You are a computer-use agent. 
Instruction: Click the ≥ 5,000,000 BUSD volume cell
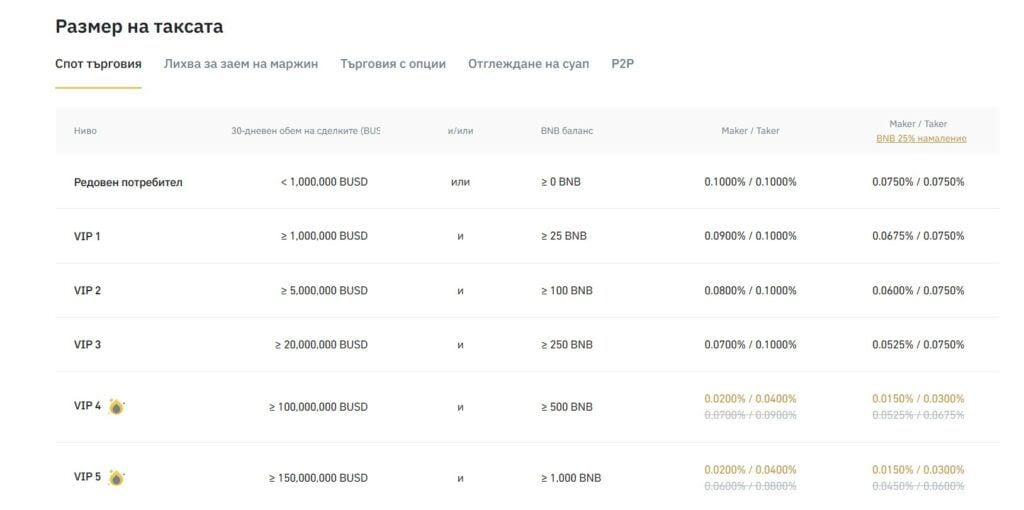324,291
